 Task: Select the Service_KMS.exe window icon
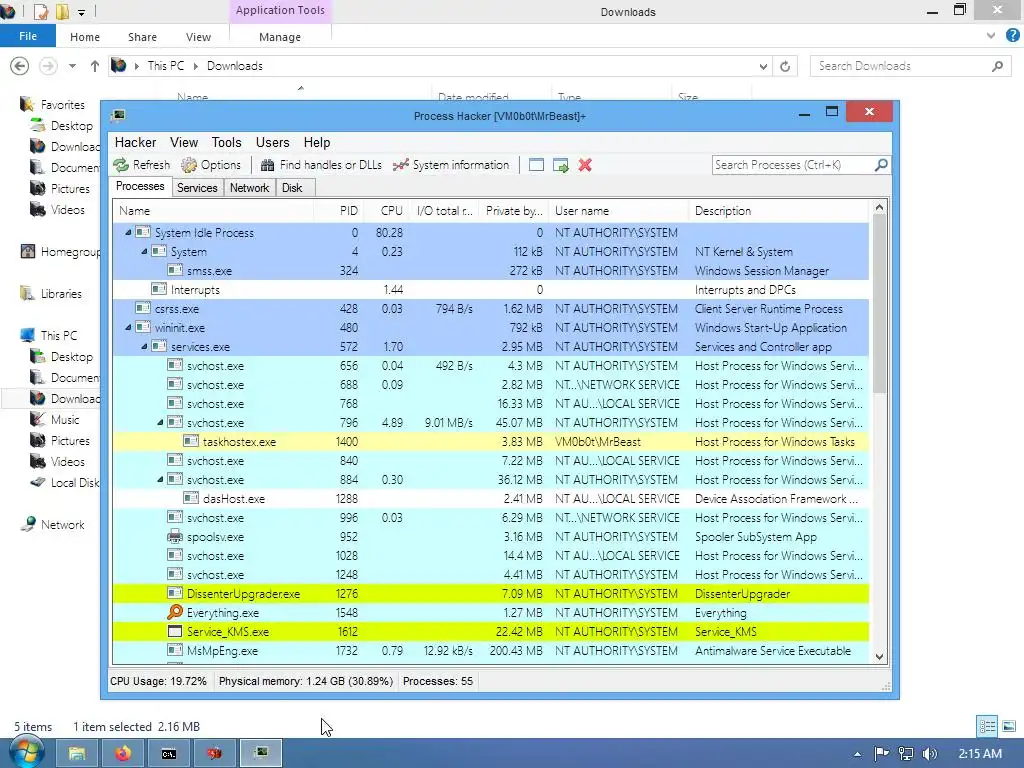coord(174,632)
